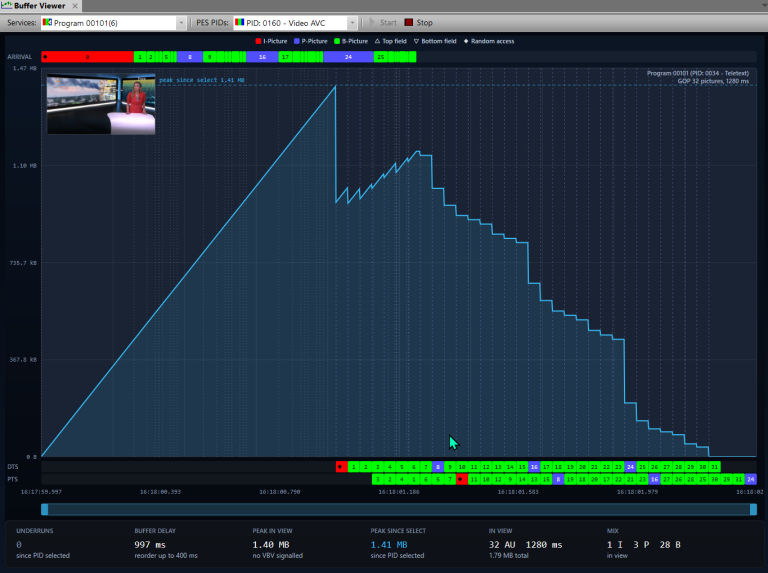Click the Bottom field triangle legend icon
The width and height of the screenshot is (768, 573).
point(416,41)
